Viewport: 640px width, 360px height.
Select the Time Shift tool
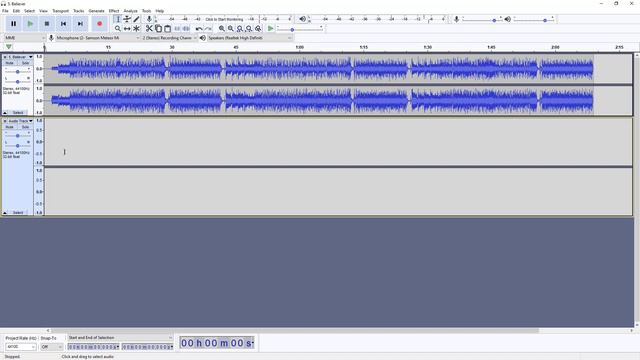tap(127, 29)
